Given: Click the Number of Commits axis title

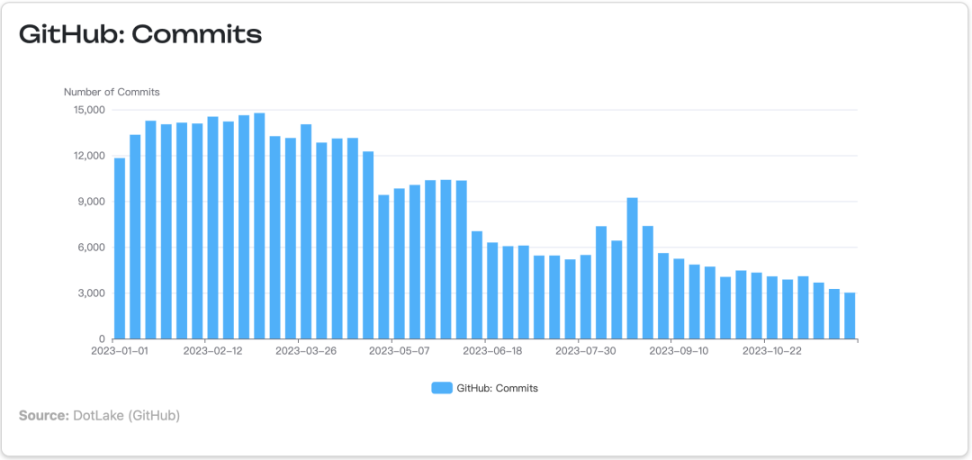Looking at the screenshot, I should point(112,92).
